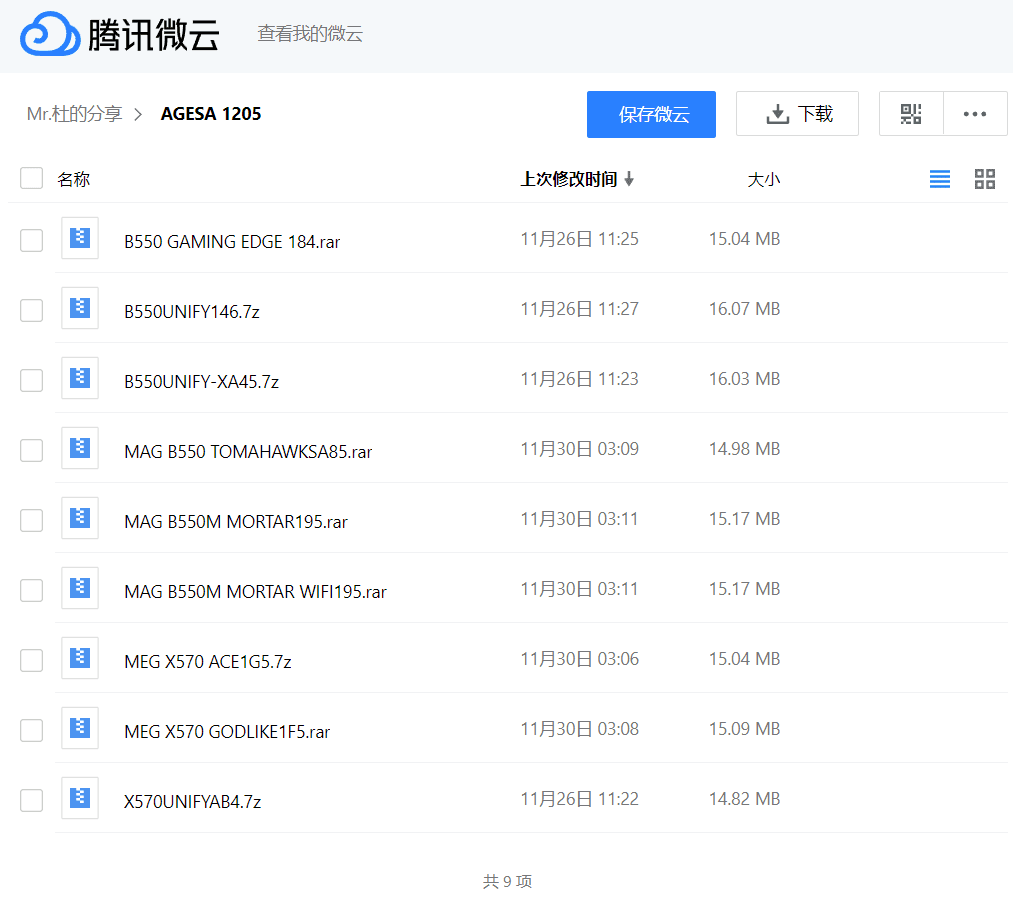1013x899 pixels.
Task: Click archive icon of MEG X570 ACE1G5.7z
Action: click(80, 658)
